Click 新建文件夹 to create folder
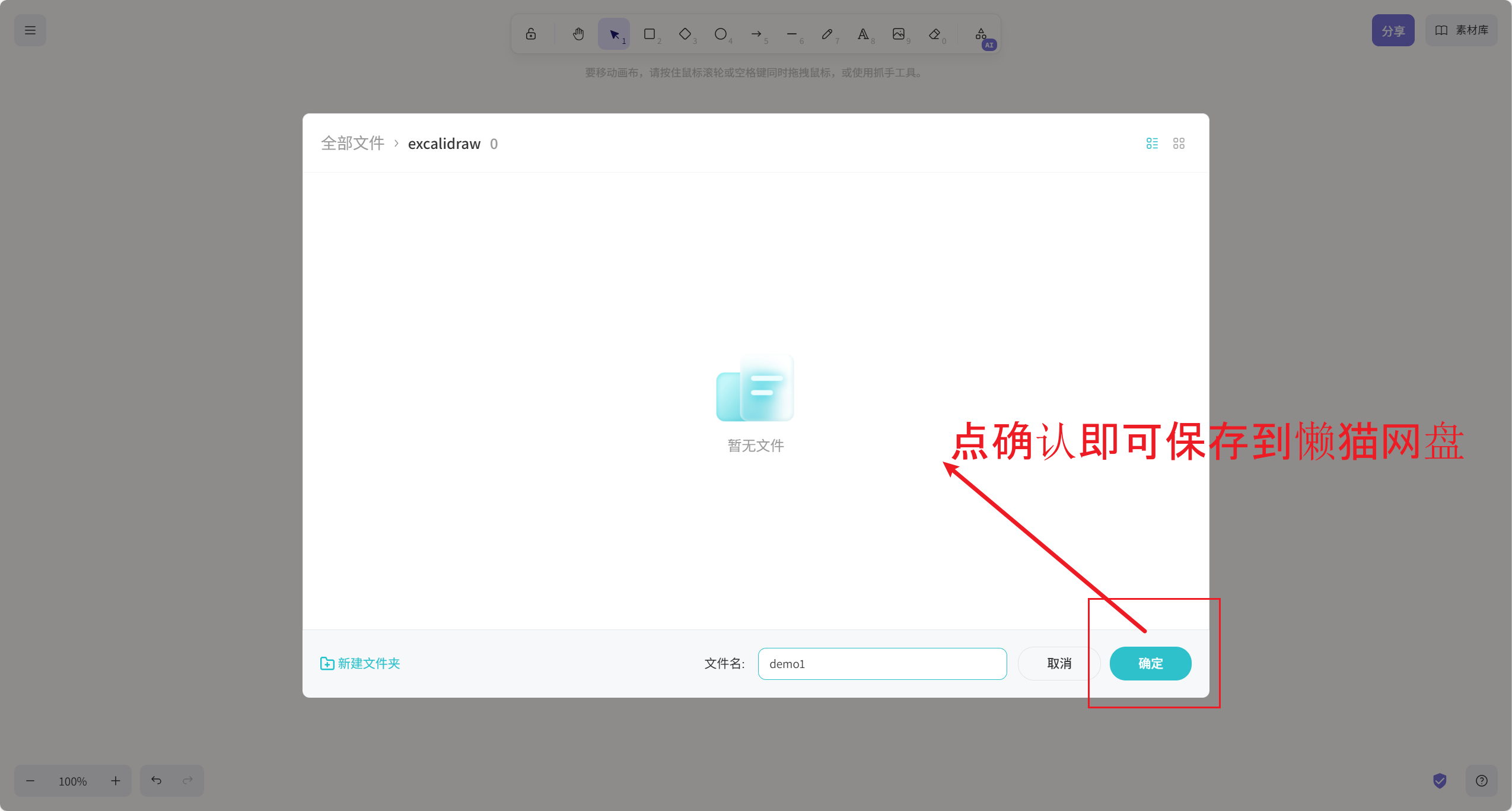Screen dimensions: 1512x811 tap(360, 663)
